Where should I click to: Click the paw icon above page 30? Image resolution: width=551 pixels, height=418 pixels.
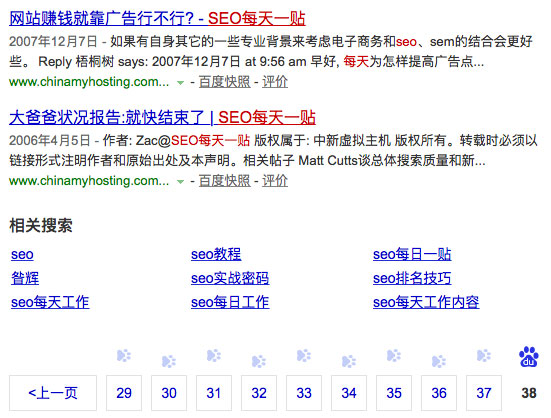pyautogui.click(x=169, y=361)
